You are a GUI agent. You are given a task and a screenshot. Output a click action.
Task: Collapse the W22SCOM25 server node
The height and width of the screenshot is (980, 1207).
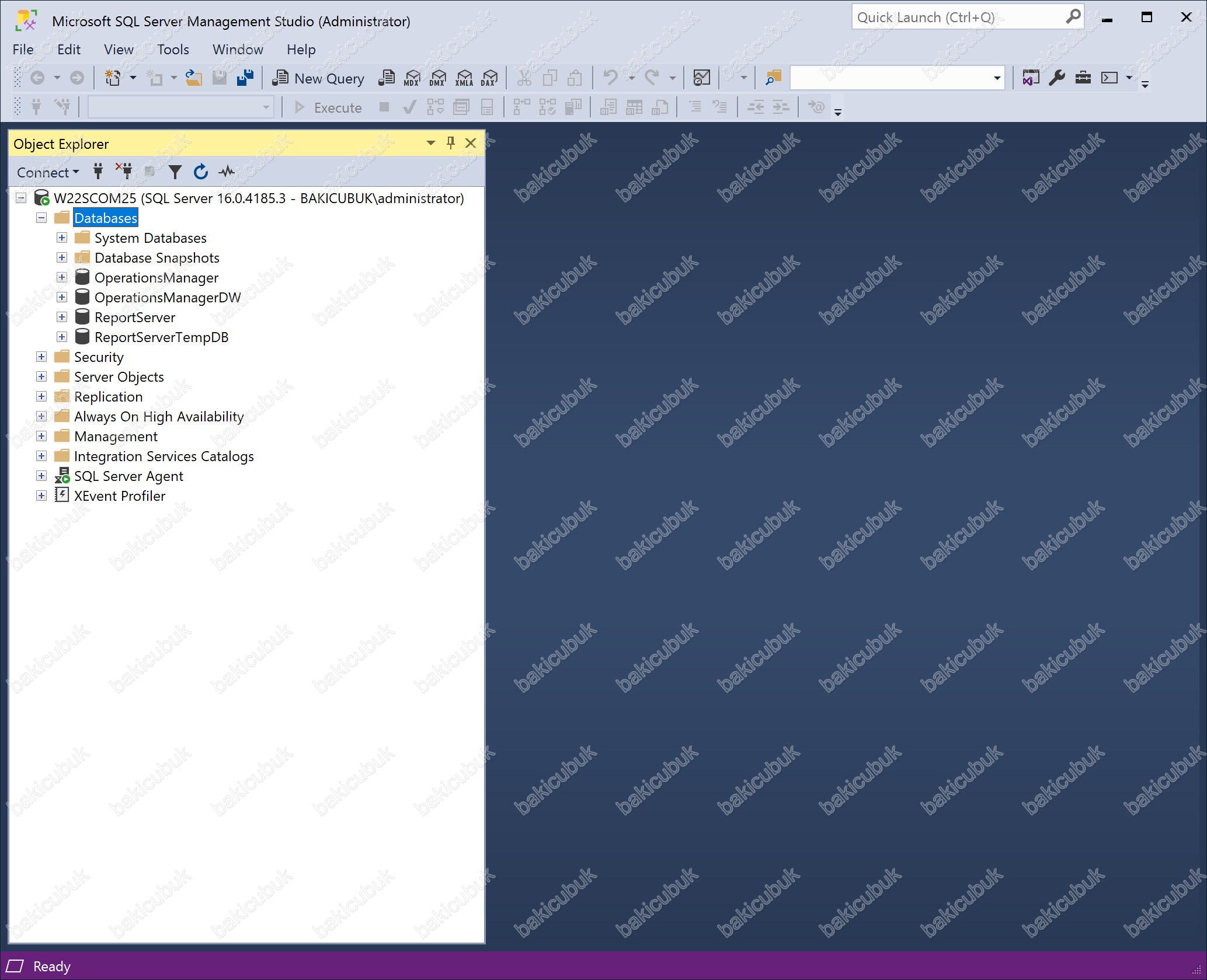click(21, 198)
